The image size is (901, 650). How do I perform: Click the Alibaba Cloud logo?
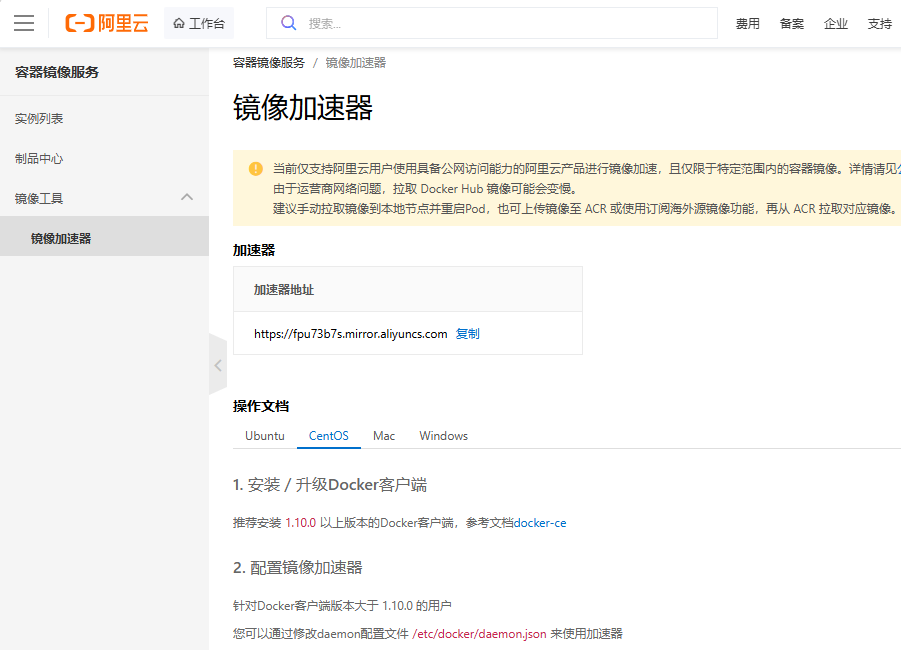(106, 23)
